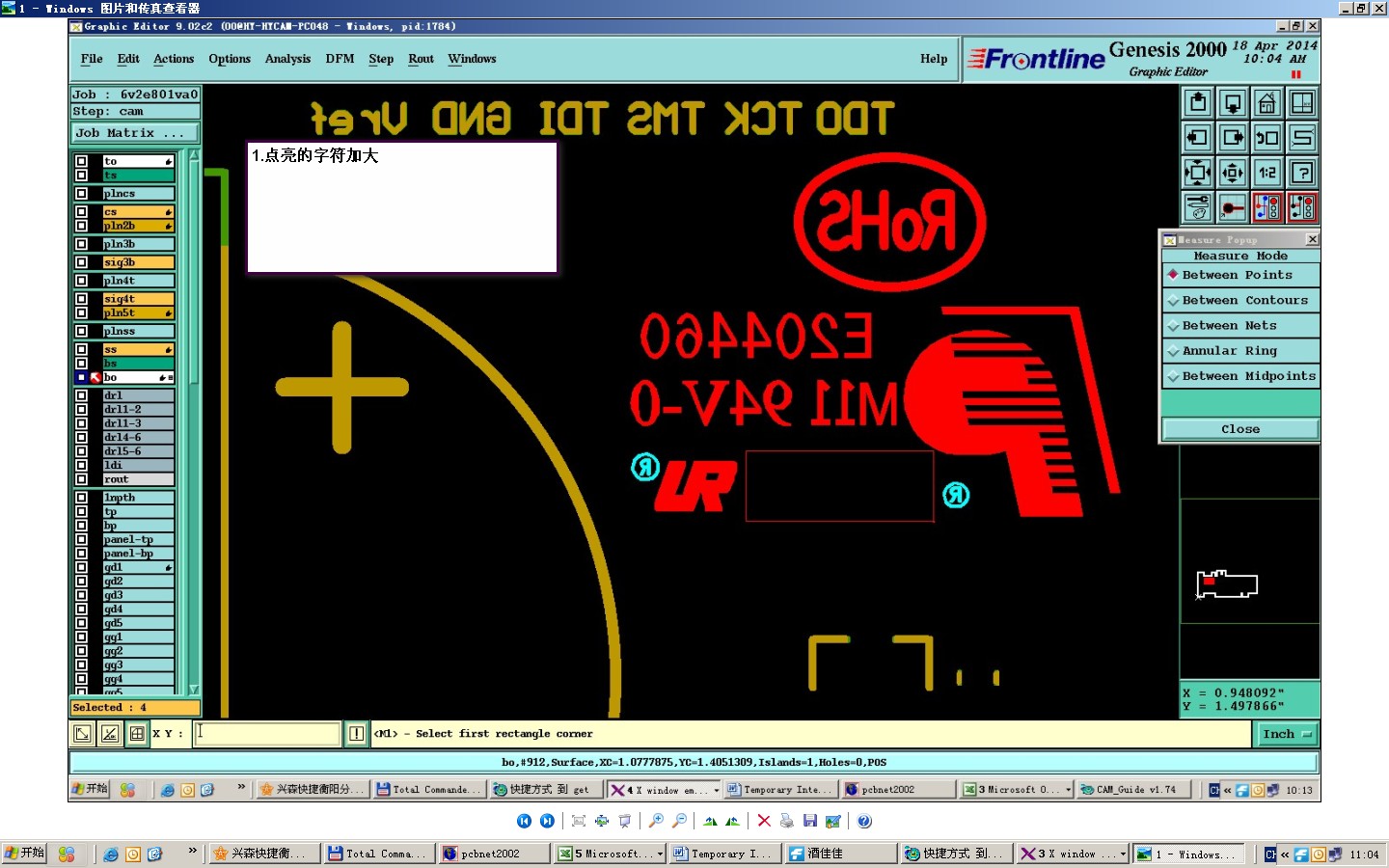1389x868 pixels.
Task: Open CAM_Guide v1.74 taskbar item
Action: [1135, 789]
